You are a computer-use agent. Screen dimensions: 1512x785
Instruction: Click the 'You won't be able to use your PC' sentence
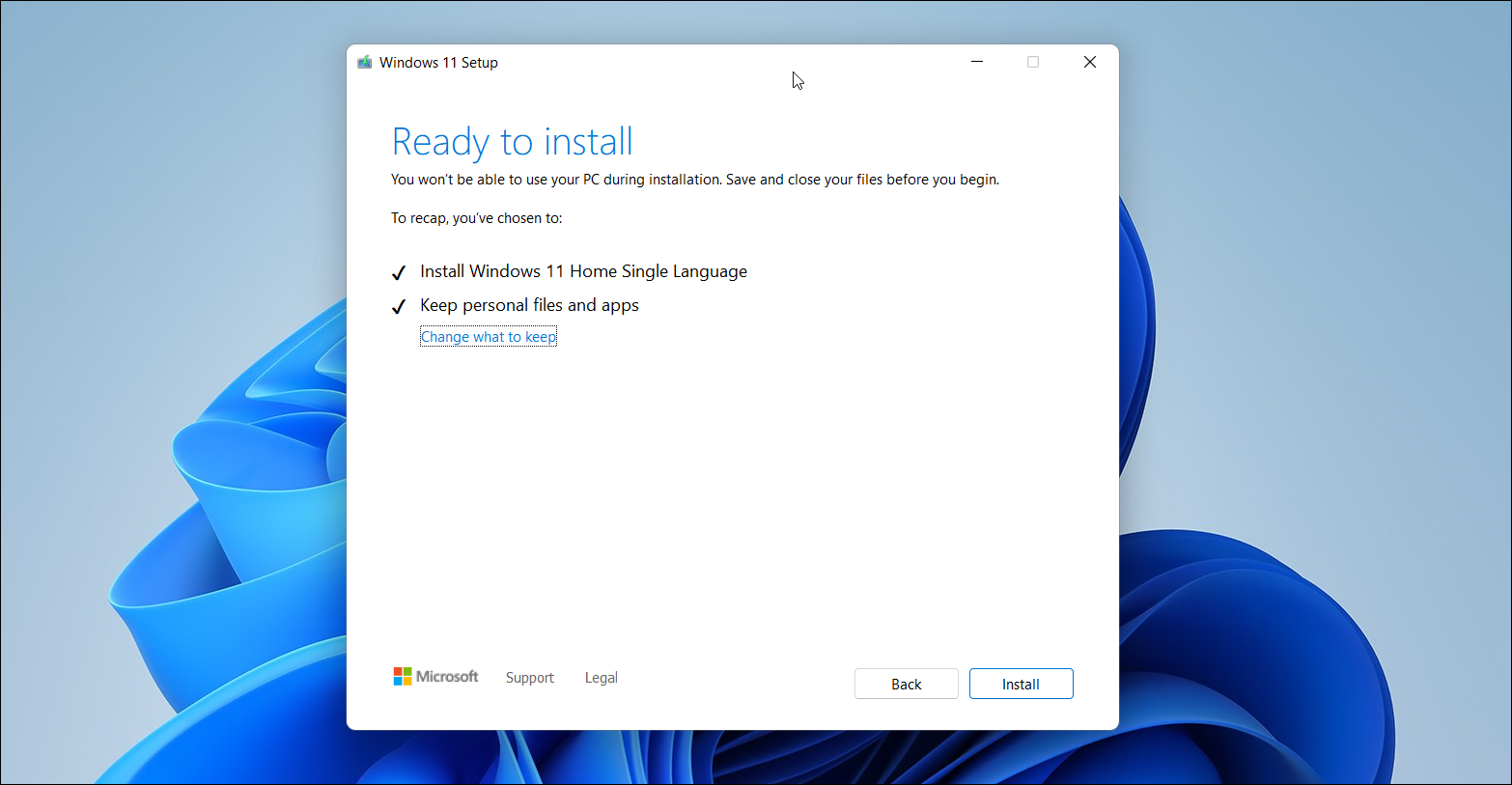(x=695, y=180)
